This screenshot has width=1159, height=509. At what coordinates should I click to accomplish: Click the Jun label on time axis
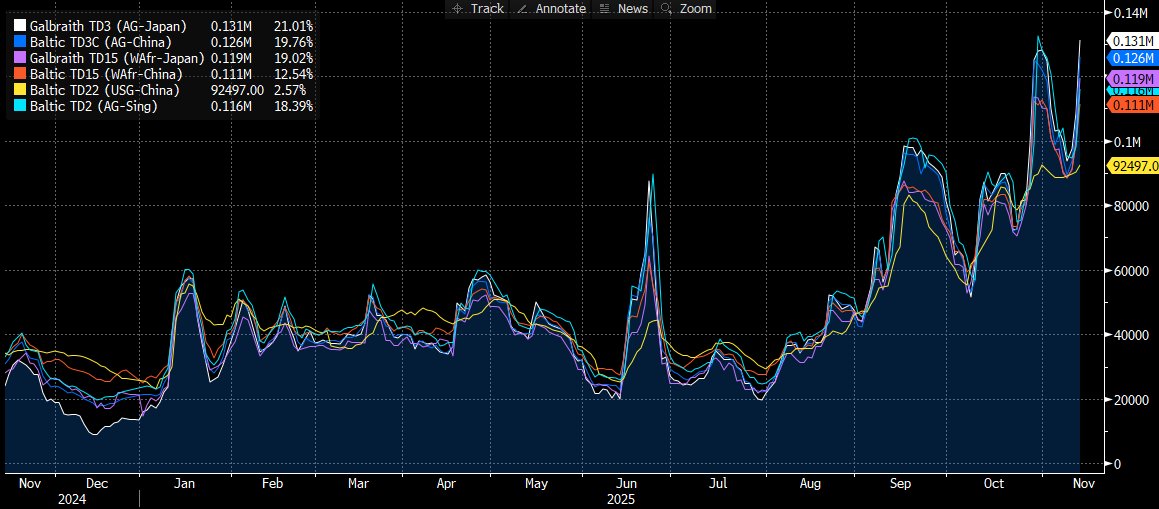point(625,484)
